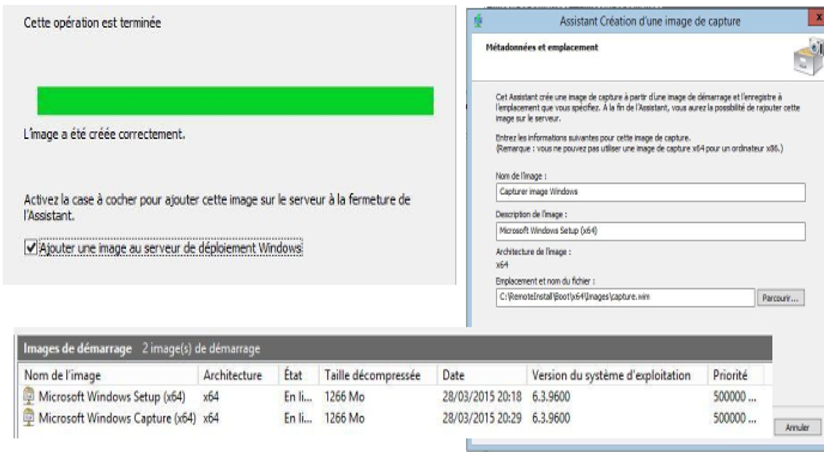The width and height of the screenshot is (824, 452).
Task: Click date 28/03/2015 20:18 cell
Action: pyautogui.click(x=482, y=396)
